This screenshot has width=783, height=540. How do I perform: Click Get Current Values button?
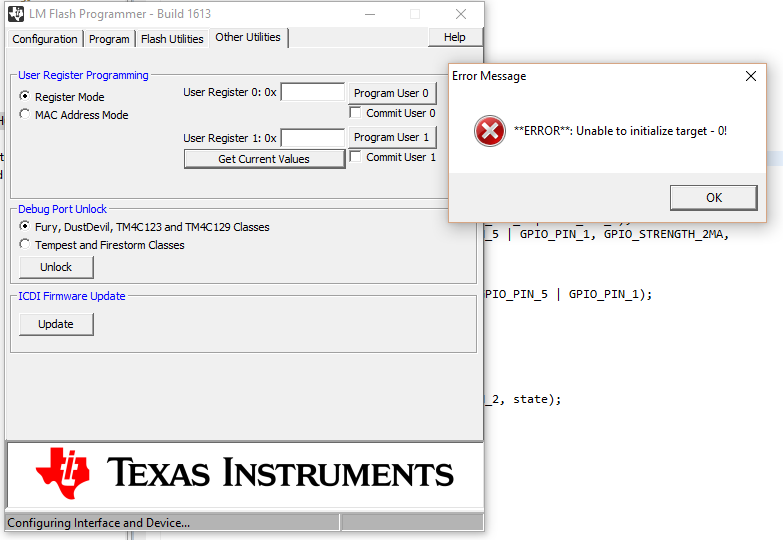coord(264,159)
